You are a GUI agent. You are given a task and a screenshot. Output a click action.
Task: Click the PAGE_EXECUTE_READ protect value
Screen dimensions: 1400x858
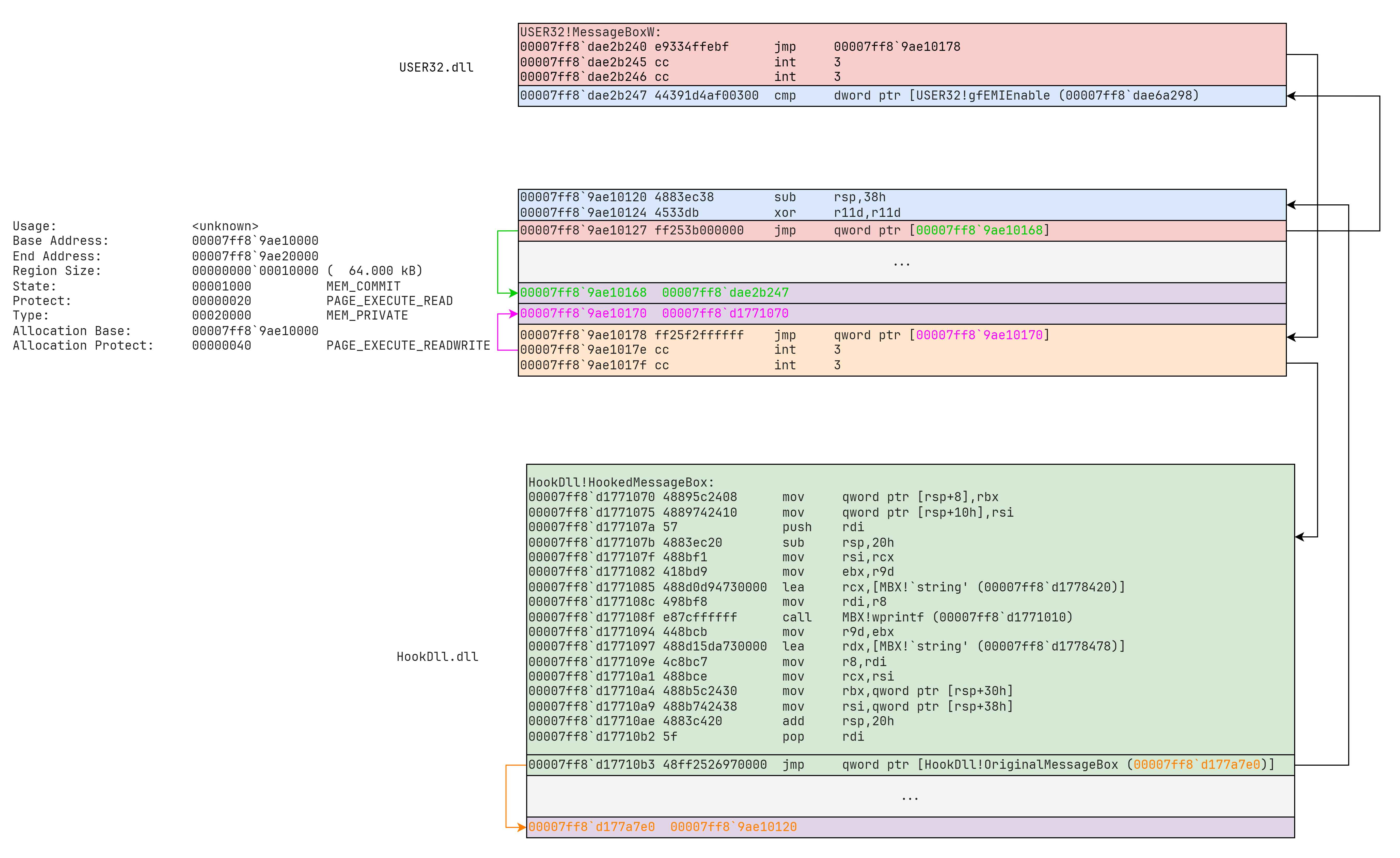pos(389,301)
